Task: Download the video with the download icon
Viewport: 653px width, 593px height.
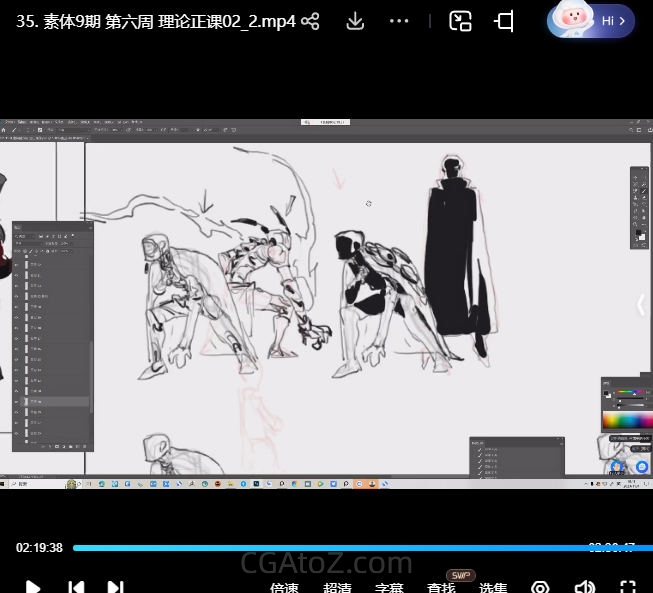Action: click(x=355, y=21)
